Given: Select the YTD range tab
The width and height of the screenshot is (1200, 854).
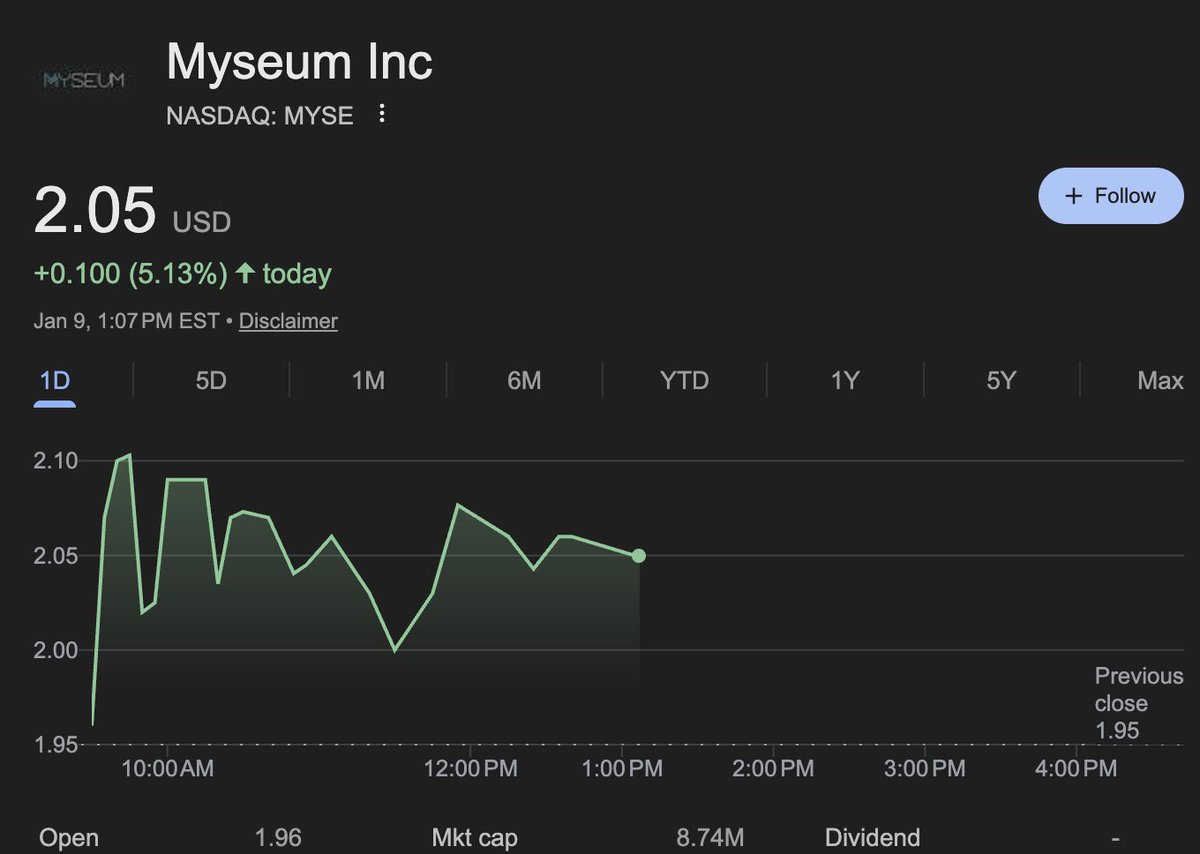Looking at the screenshot, I should (x=684, y=381).
